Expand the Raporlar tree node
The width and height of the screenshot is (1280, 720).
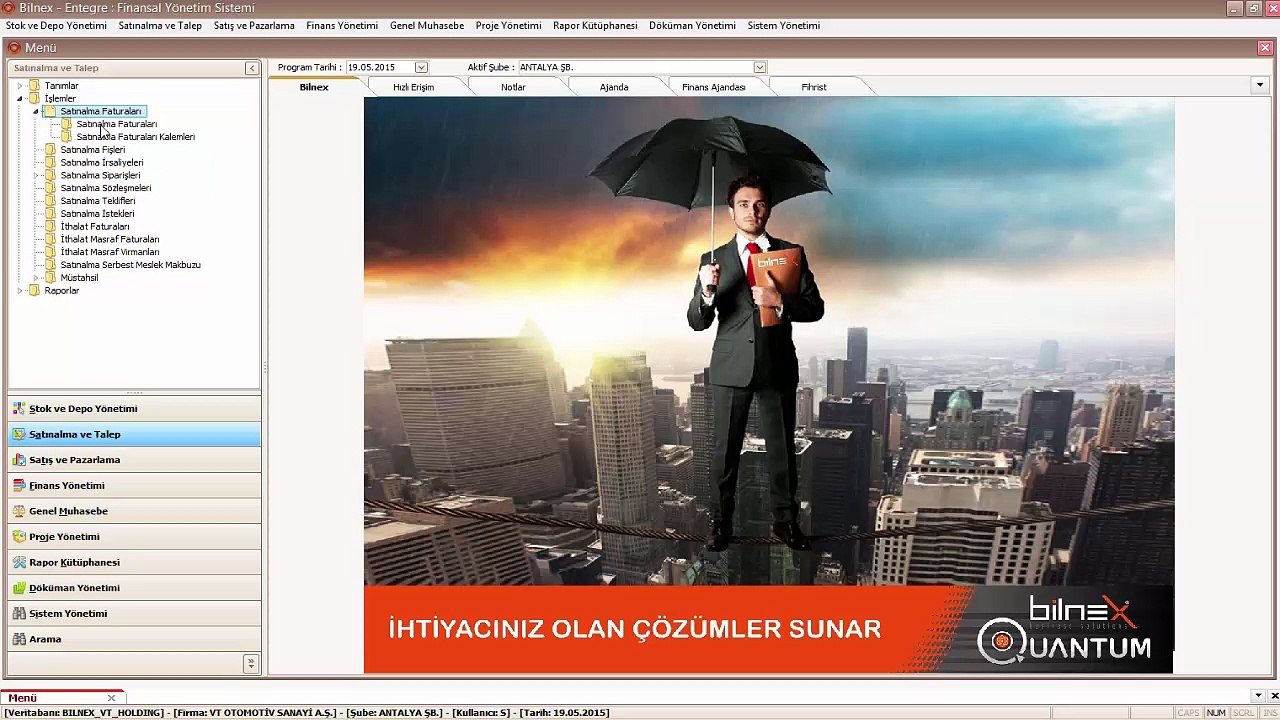(x=20, y=291)
